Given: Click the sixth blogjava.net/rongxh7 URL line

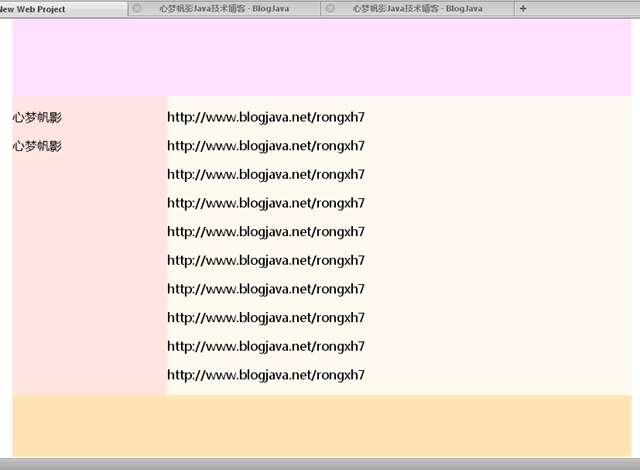Looking at the screenshot, I should point(266,260).
